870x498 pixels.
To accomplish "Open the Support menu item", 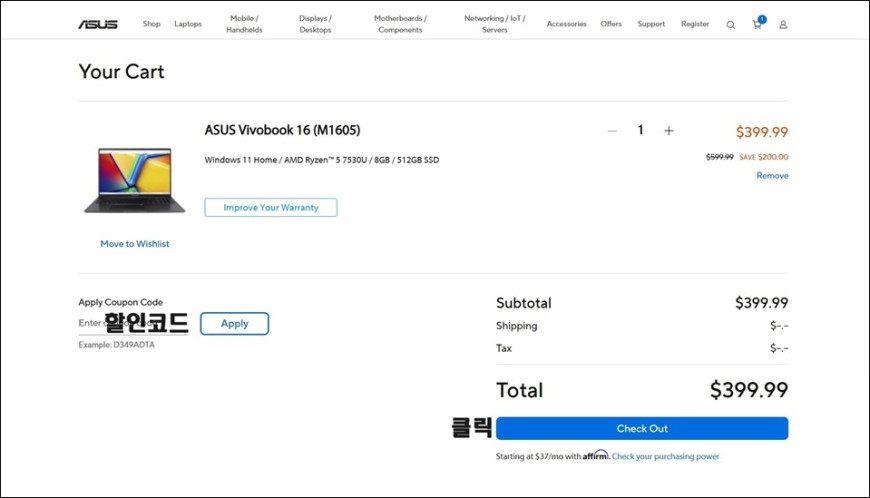I will click(651, 24).
